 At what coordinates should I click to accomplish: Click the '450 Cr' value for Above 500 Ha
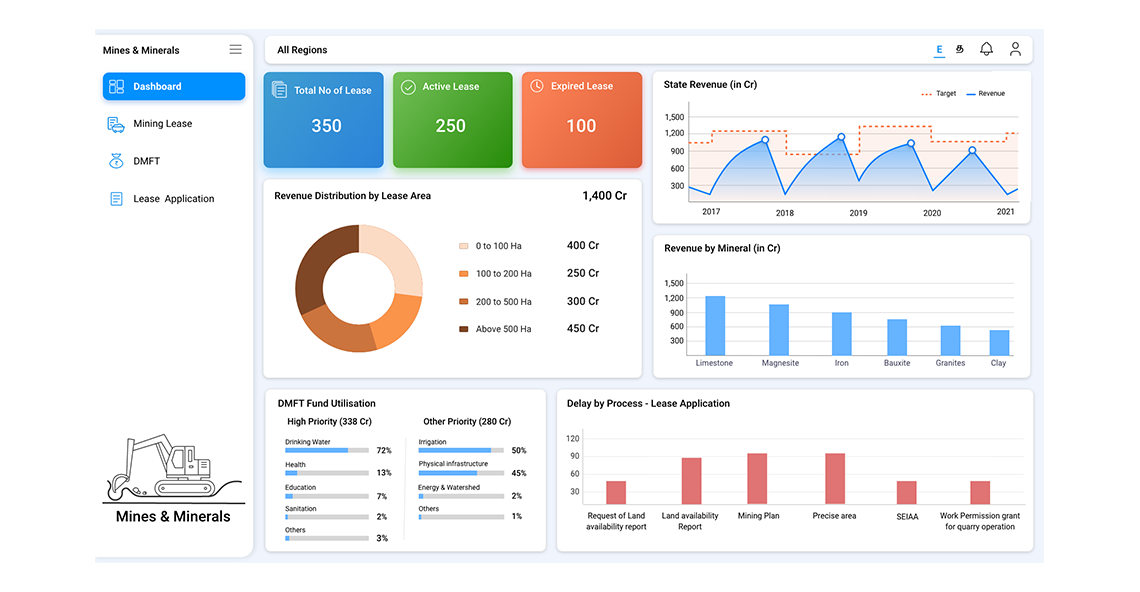tap(583, 329)
